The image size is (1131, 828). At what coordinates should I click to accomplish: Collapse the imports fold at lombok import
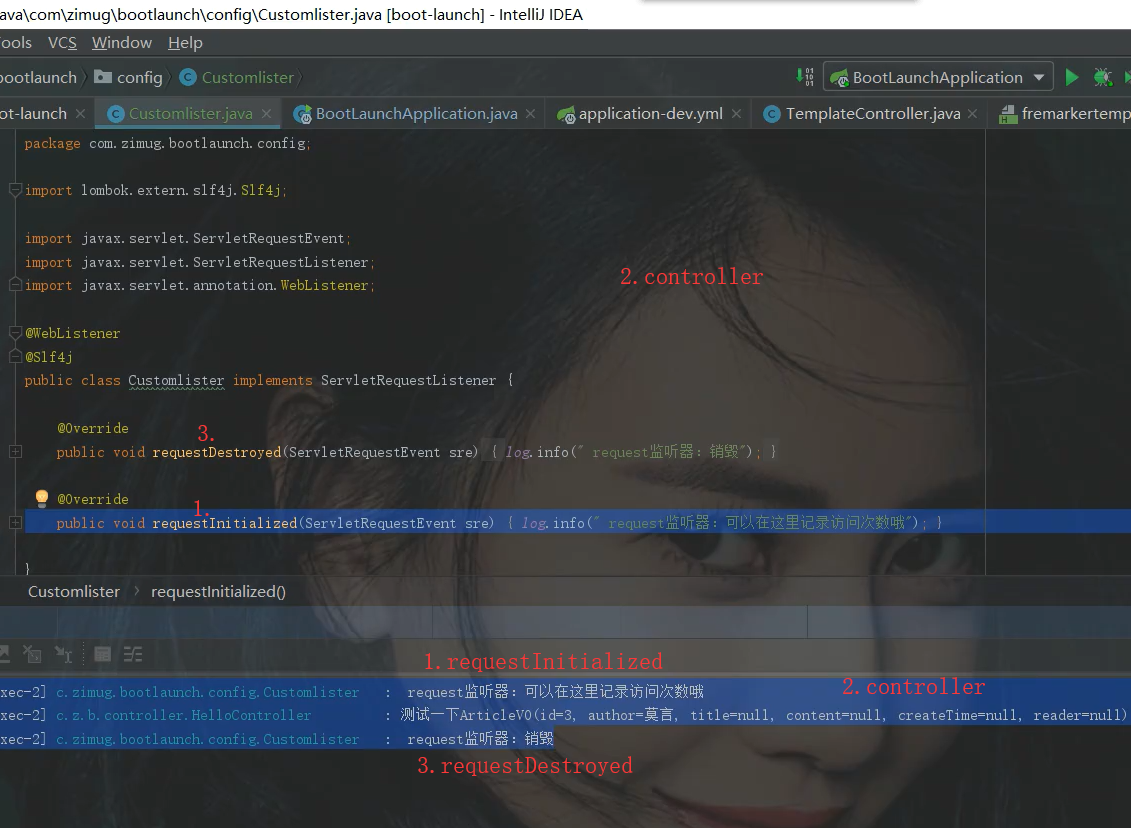click(15, 190)
